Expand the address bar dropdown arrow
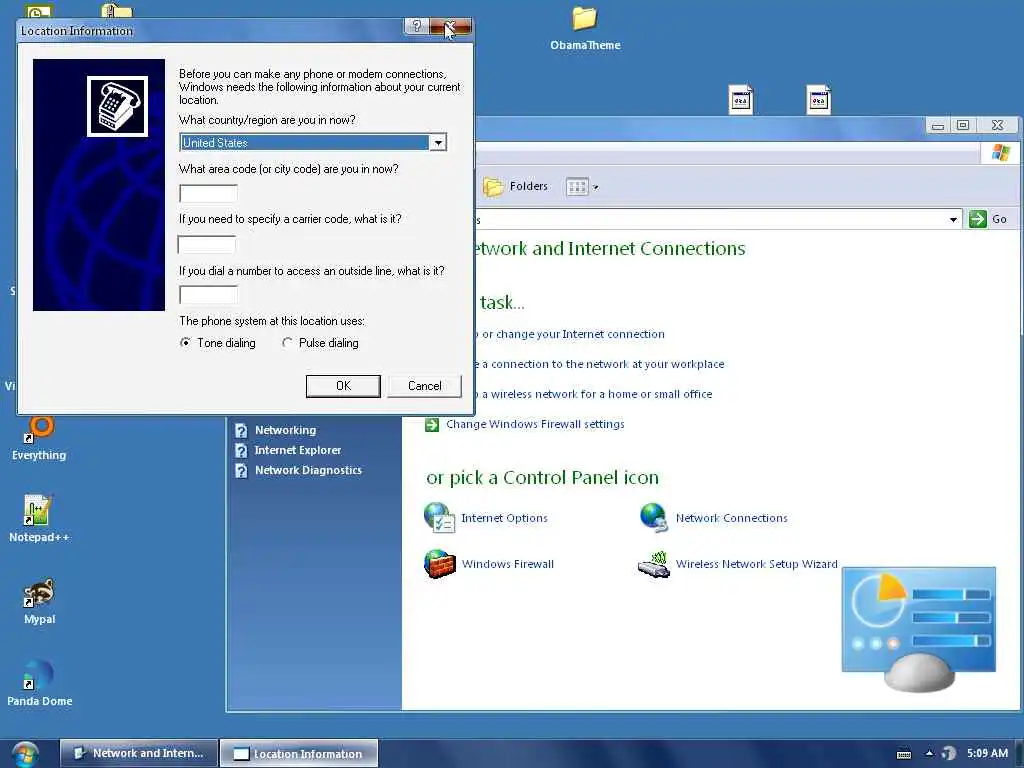This screenshot has height=768, width=1024. (953, 219)
